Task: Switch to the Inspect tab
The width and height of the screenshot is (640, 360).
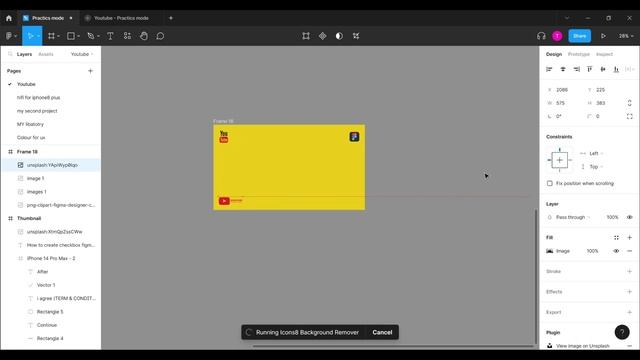Action: [x=604, y=54]
